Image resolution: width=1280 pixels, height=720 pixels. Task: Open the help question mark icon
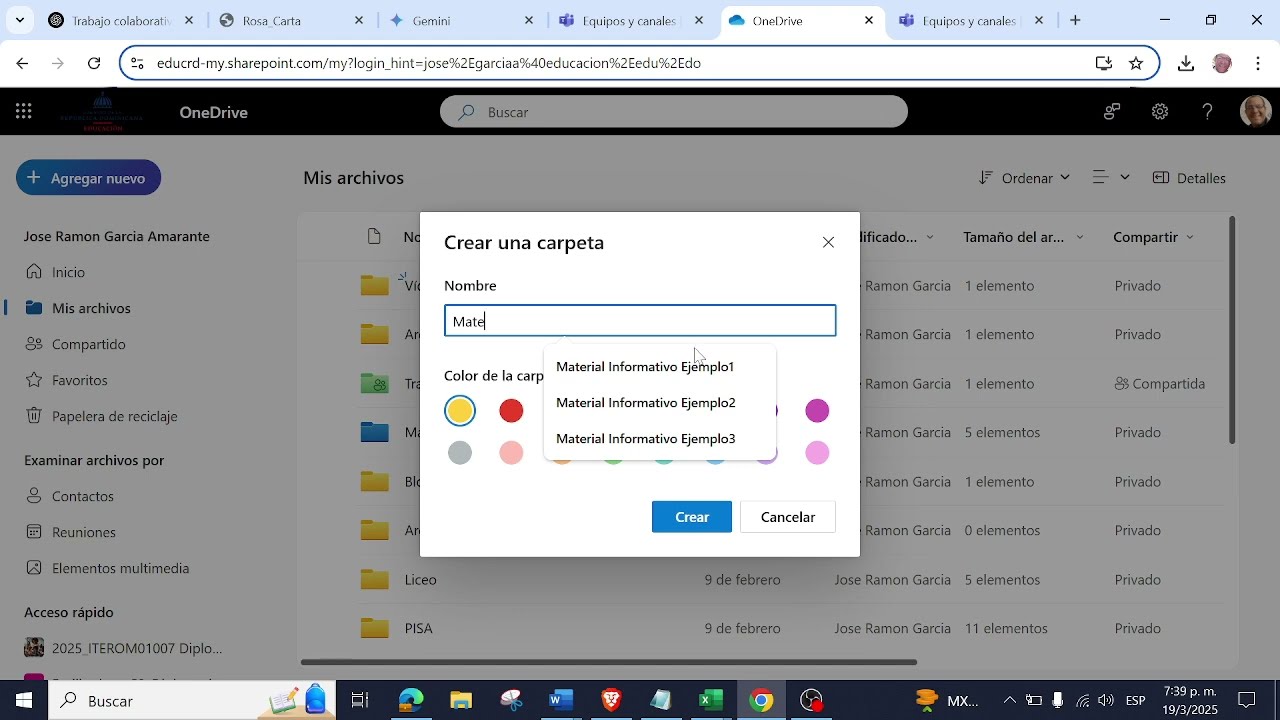pos(1208,112)
